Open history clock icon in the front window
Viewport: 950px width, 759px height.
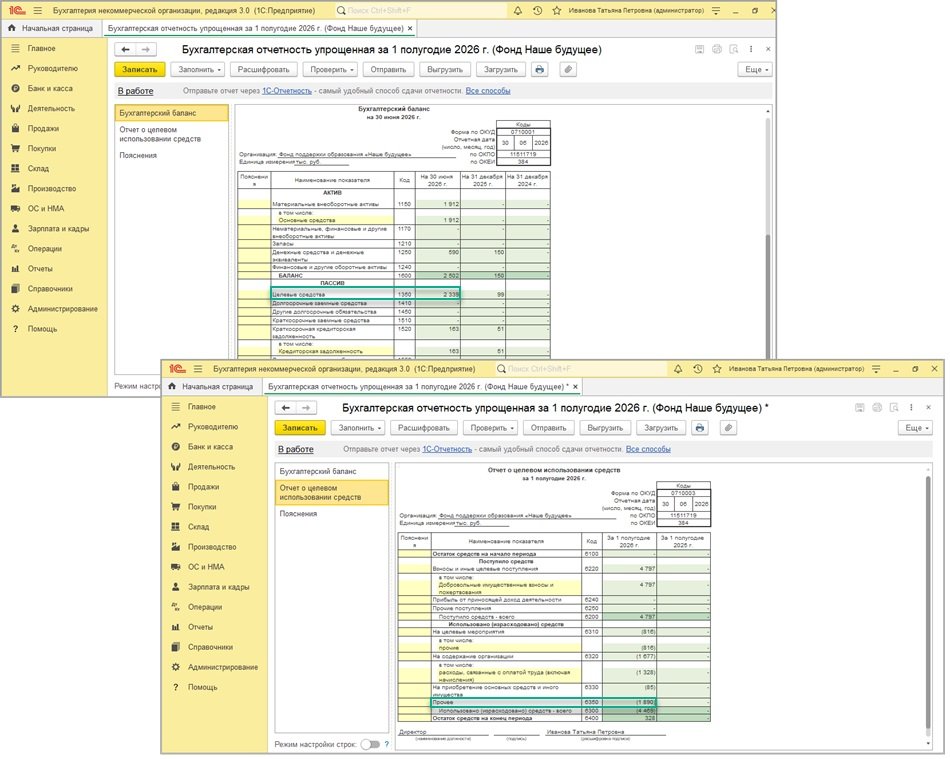[697, 369]
